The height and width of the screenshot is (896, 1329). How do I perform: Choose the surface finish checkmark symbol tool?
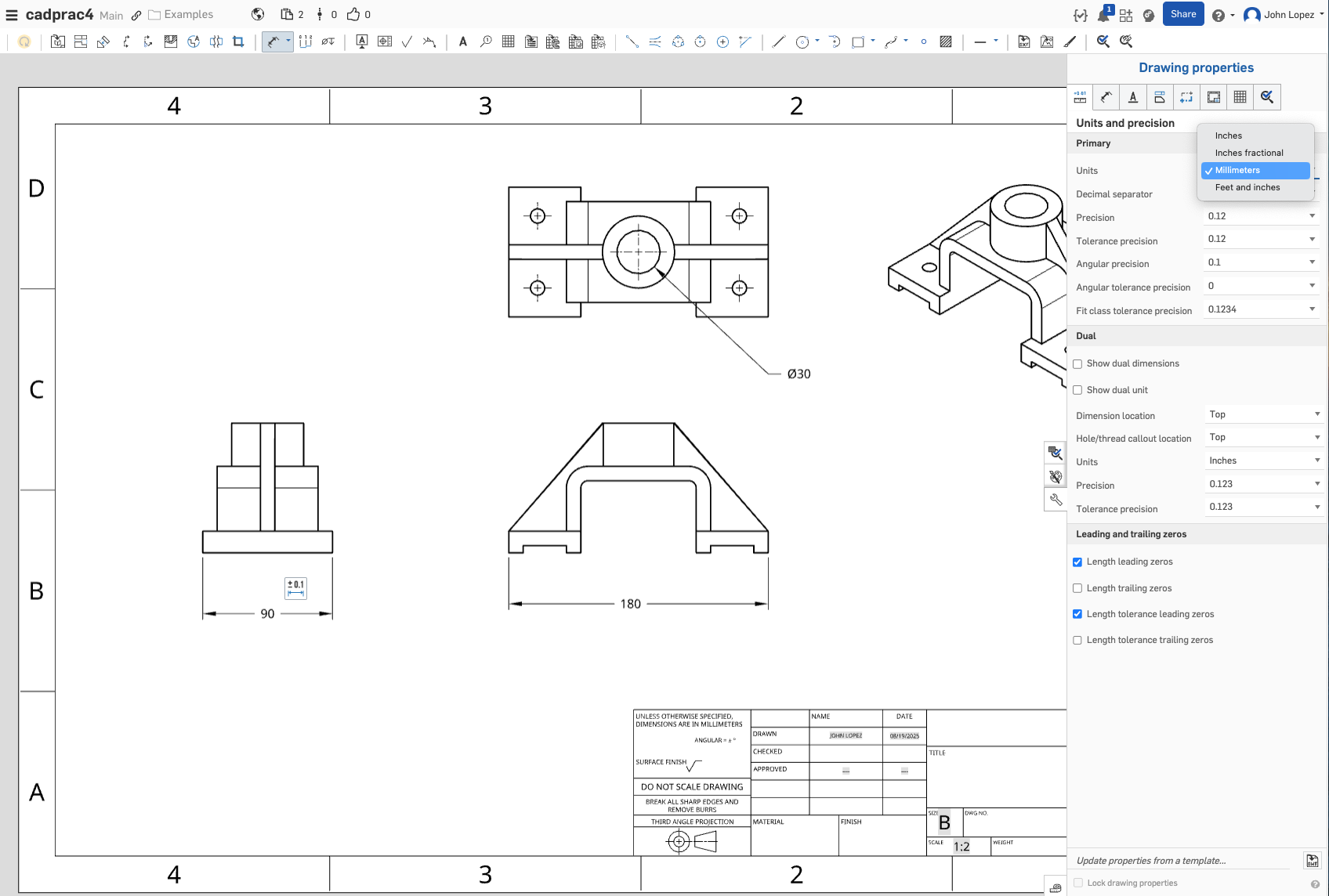(x=407, y=42)
